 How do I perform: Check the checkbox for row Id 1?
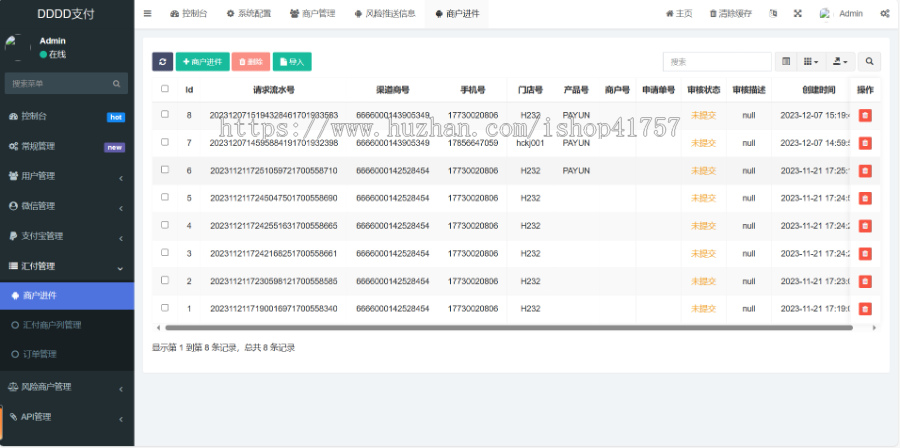(165, 307)
